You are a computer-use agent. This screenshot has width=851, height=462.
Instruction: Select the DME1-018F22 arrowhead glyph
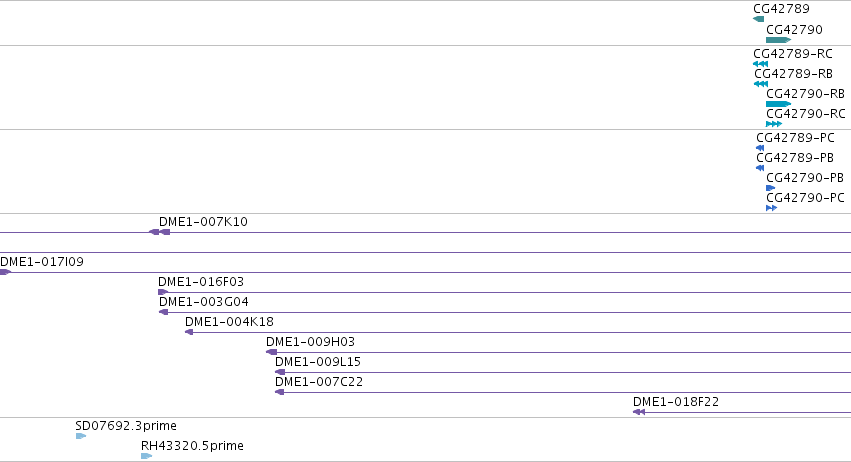(x=639, y=412)
